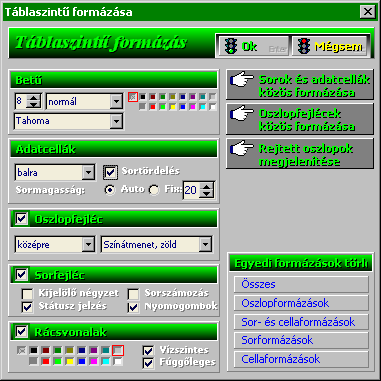Enable Sorszámozás checkbox
Screen dimensions: 381x381
click(133, 294)
